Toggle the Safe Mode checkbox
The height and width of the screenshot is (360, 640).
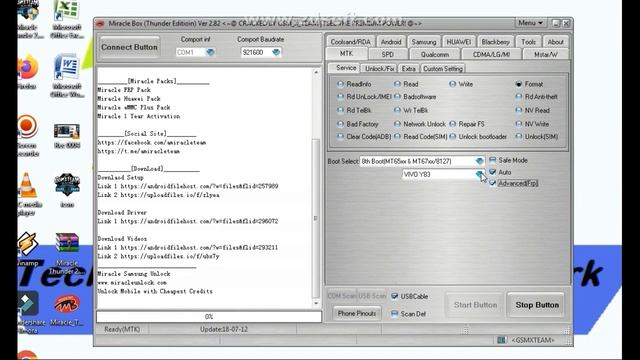coord(493,160)
